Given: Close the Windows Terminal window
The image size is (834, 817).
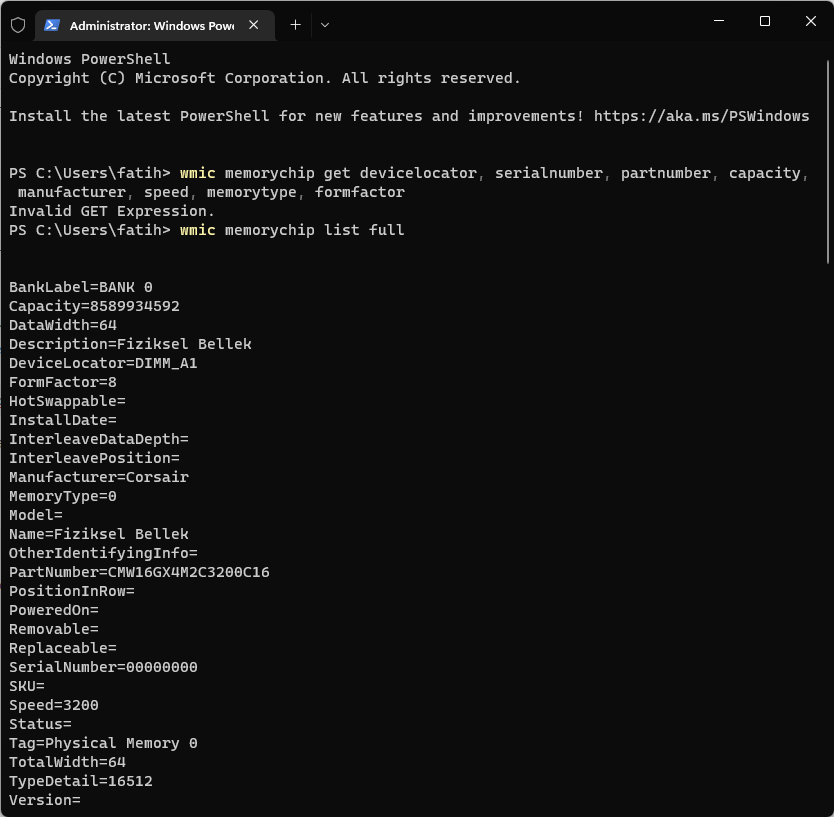Looking at the screenshot, I should click(810, 22).
